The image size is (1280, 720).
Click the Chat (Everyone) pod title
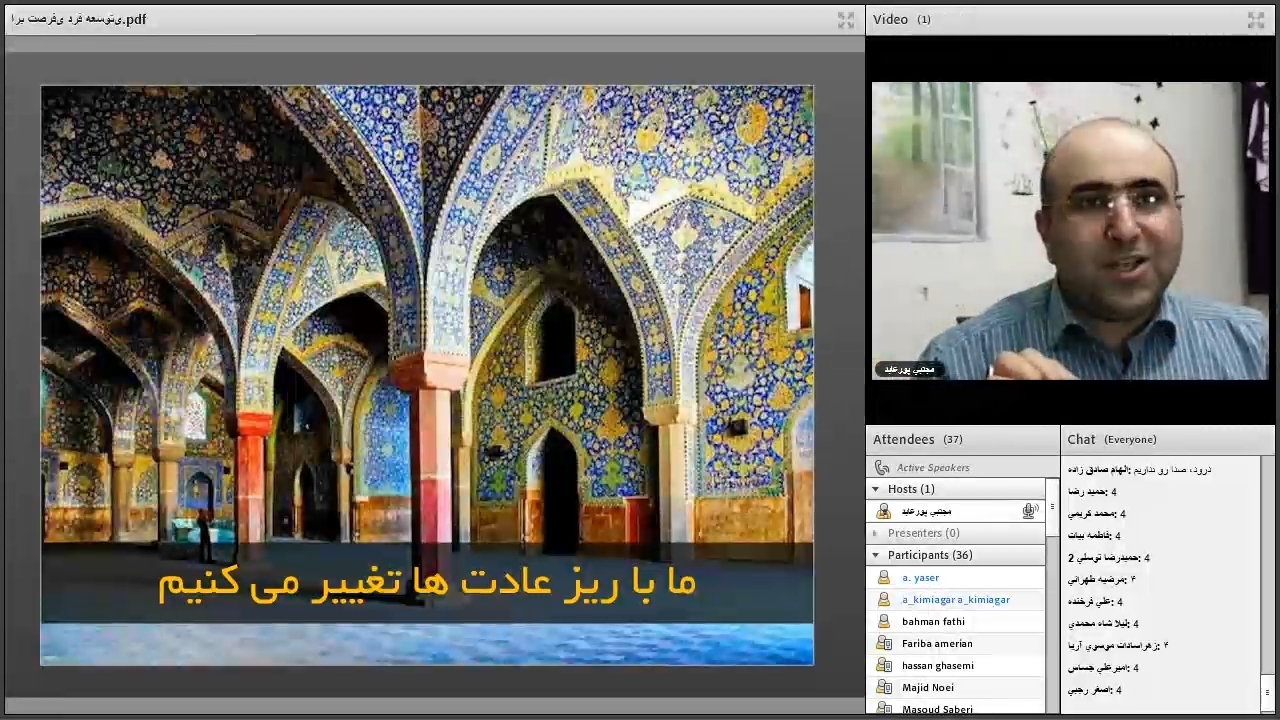point(1111,439)
